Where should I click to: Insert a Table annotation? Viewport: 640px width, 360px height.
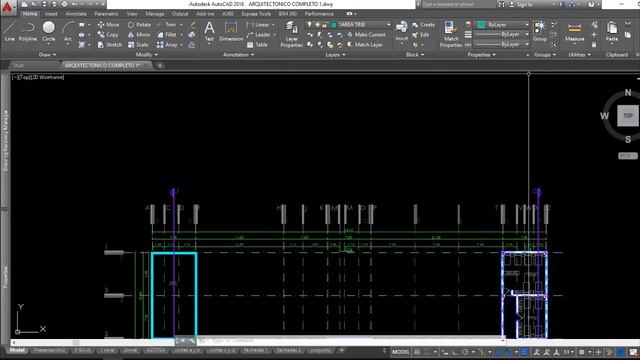257,45
